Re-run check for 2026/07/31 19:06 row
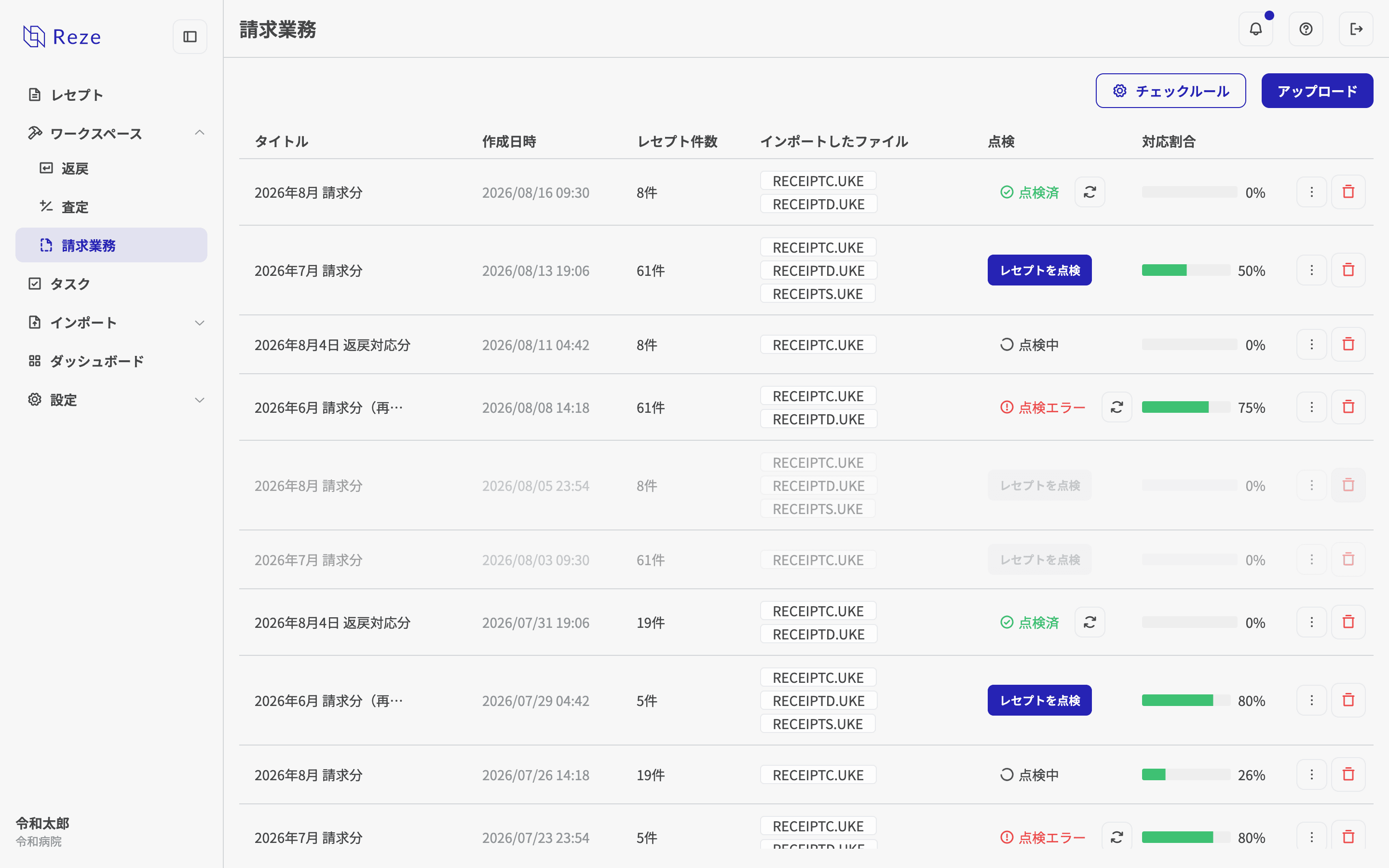1389x868 pixels. click(1089, 622)
